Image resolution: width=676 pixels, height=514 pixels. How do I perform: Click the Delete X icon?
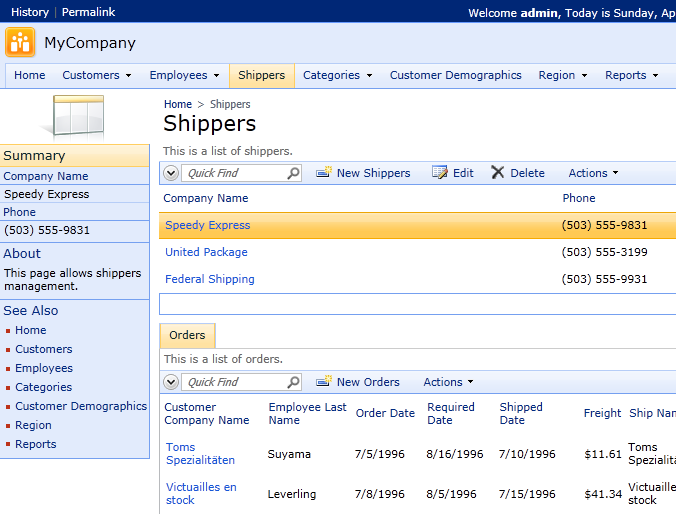(x=498, y=172)
